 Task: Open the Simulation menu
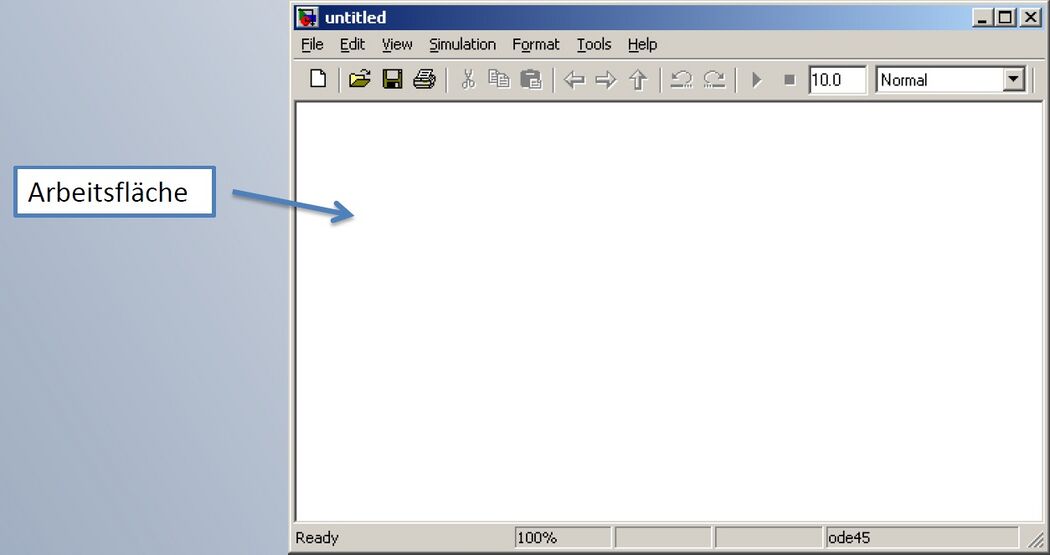(x=462, y=44)
